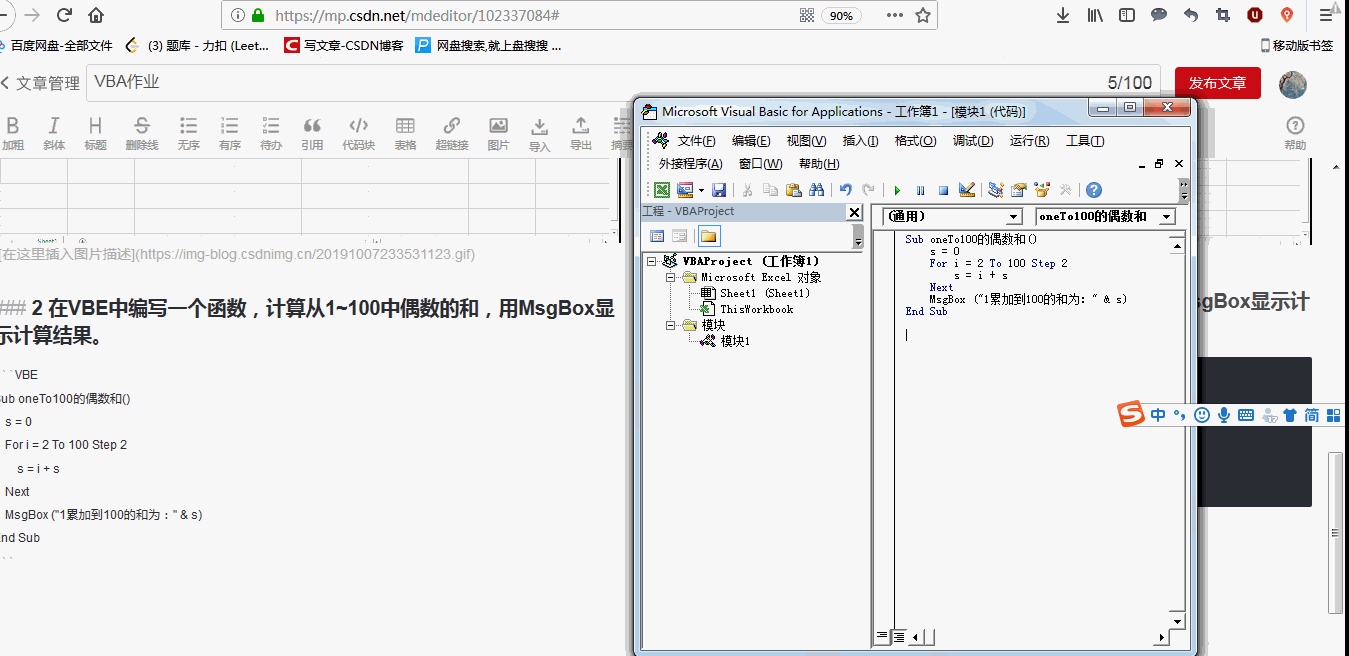Open Object Browser icon in VBA toolbar
Image resolution: width=1349 pixels, height=656 pixels.
pos(1042,190)
